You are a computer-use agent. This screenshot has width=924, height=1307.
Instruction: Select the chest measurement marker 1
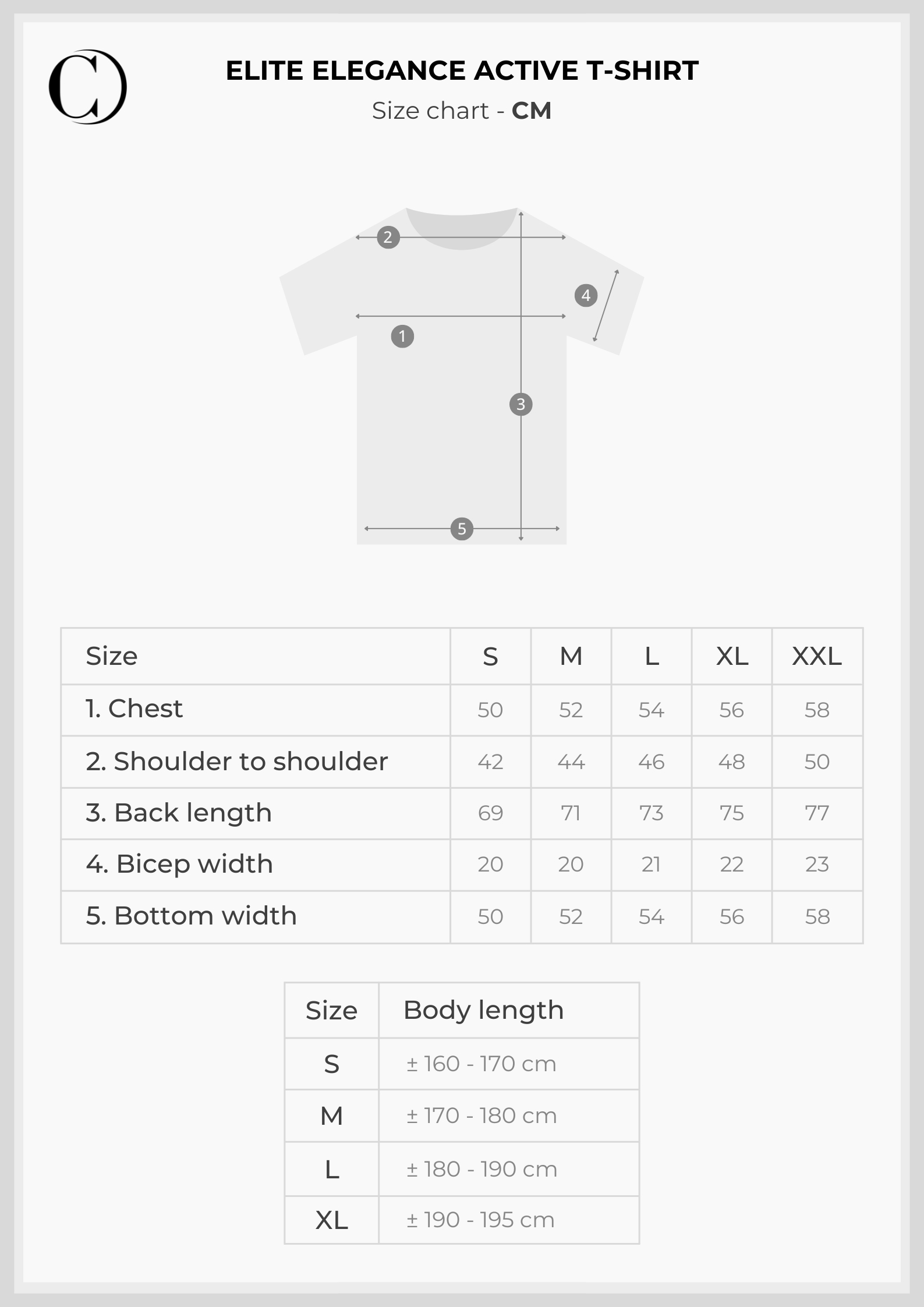pyautogui.click(x=402, y=337)
